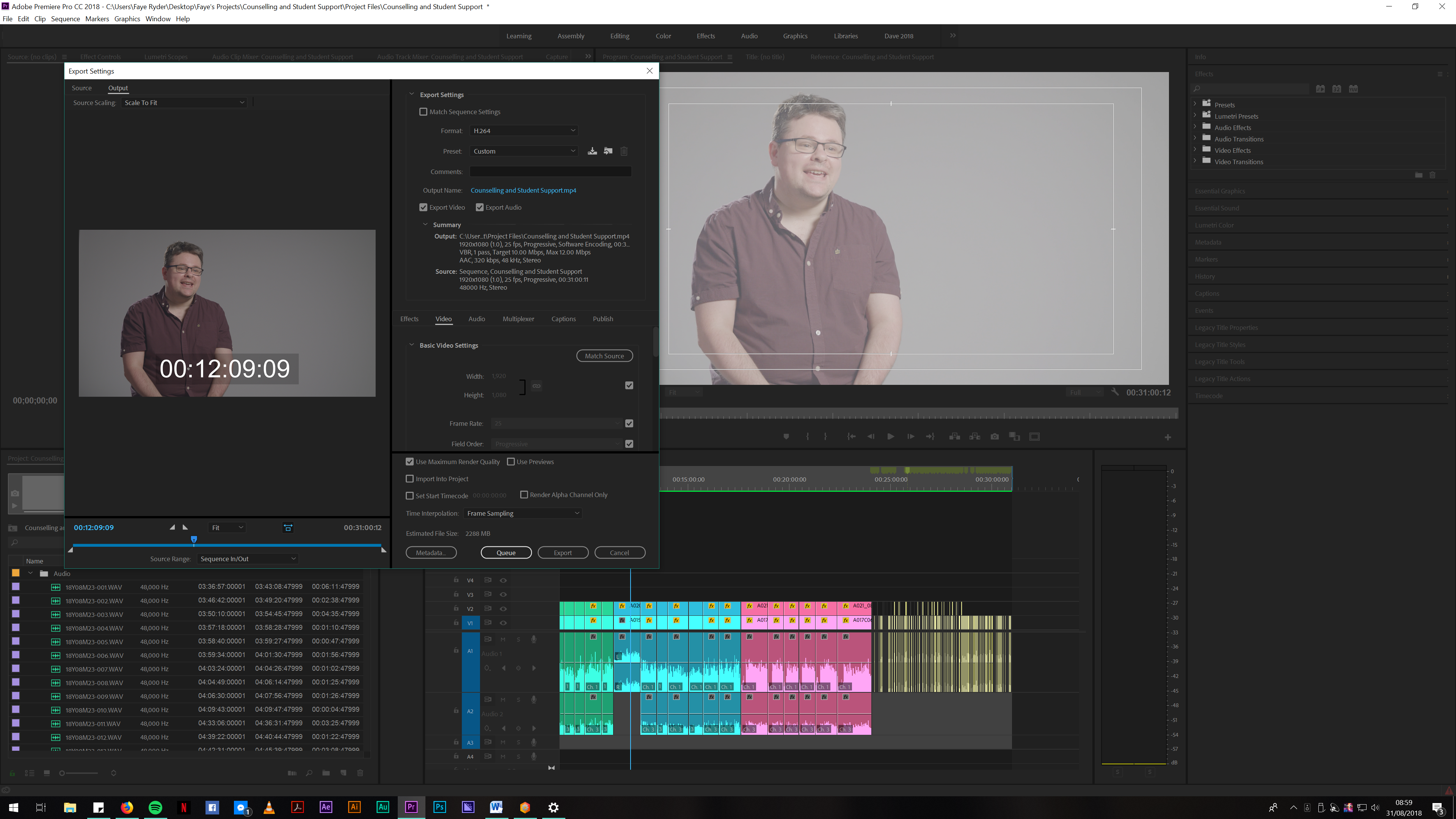
Task: Open the Source Range dropdown
Action: [248, 559]
